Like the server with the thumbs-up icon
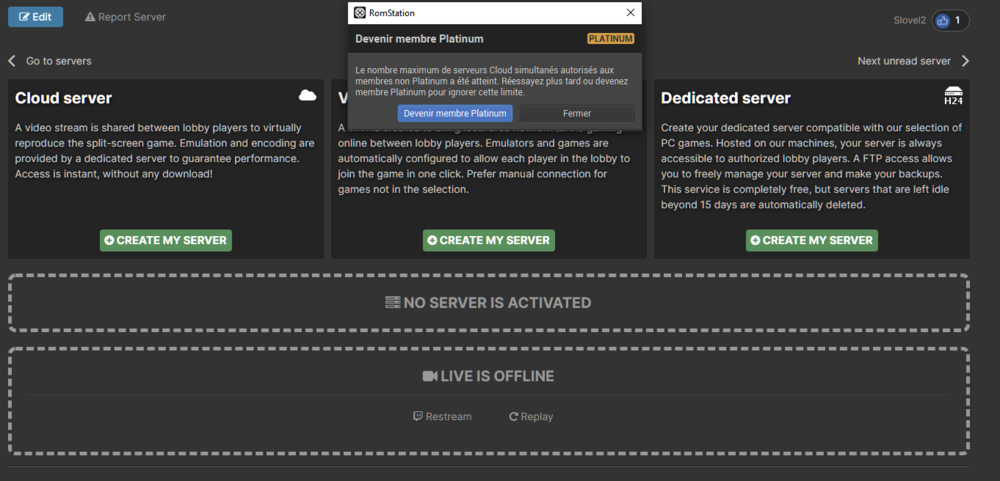Screen dimensions: 1000x481 tap(943, 20)
